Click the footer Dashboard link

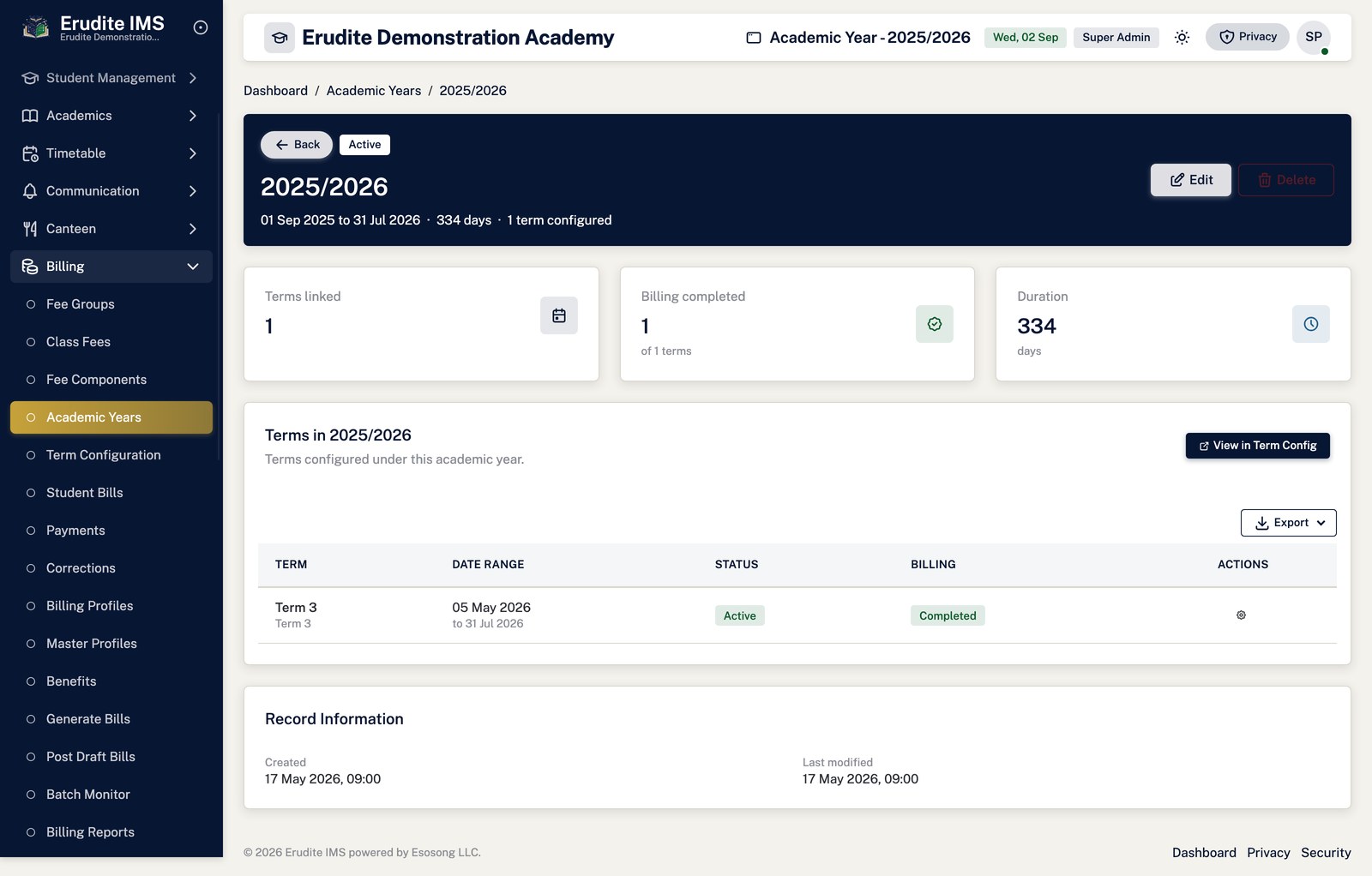(x=1204, y=853)
